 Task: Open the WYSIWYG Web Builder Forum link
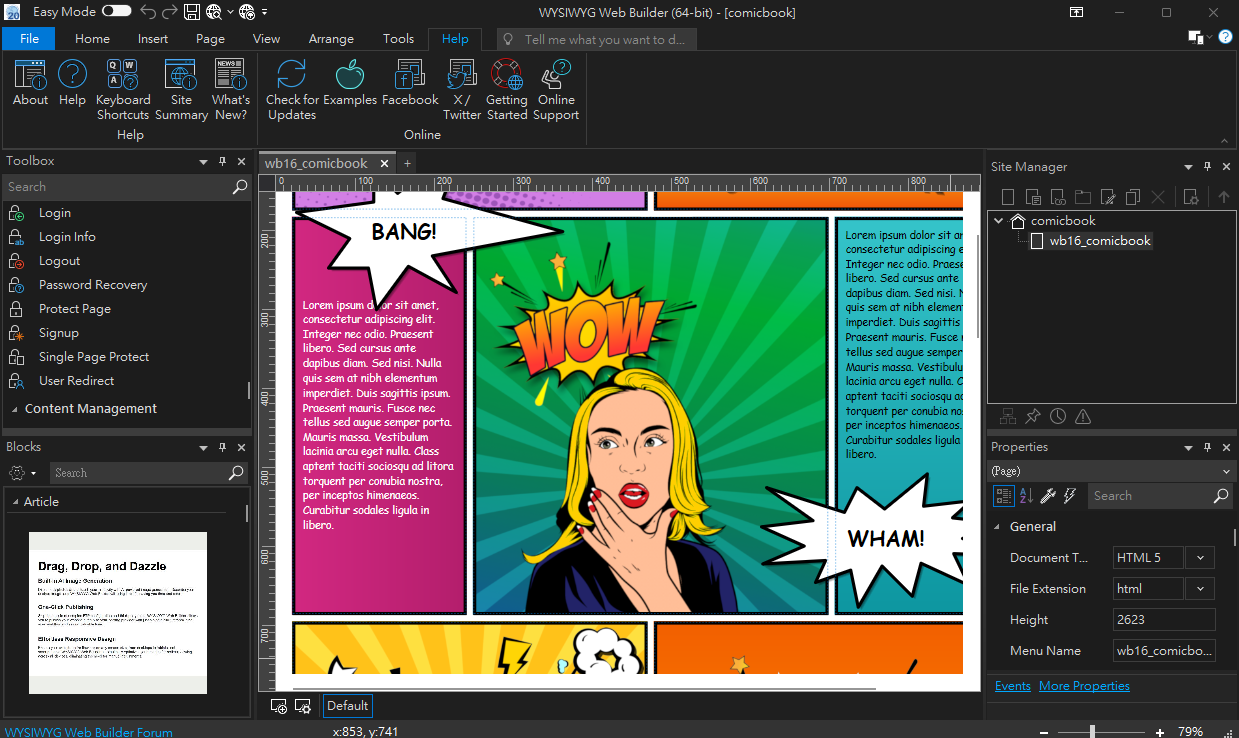coord(88,732)
